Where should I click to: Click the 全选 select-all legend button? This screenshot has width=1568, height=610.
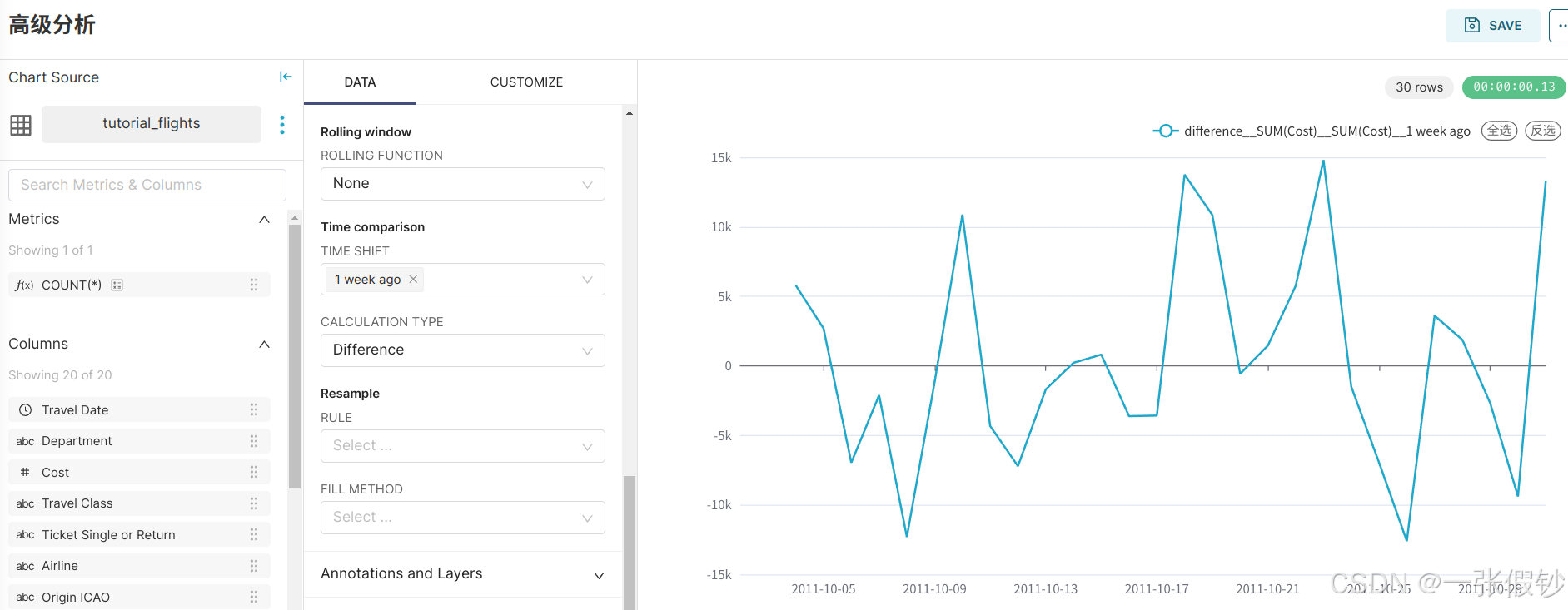(x=1499, y=131)
